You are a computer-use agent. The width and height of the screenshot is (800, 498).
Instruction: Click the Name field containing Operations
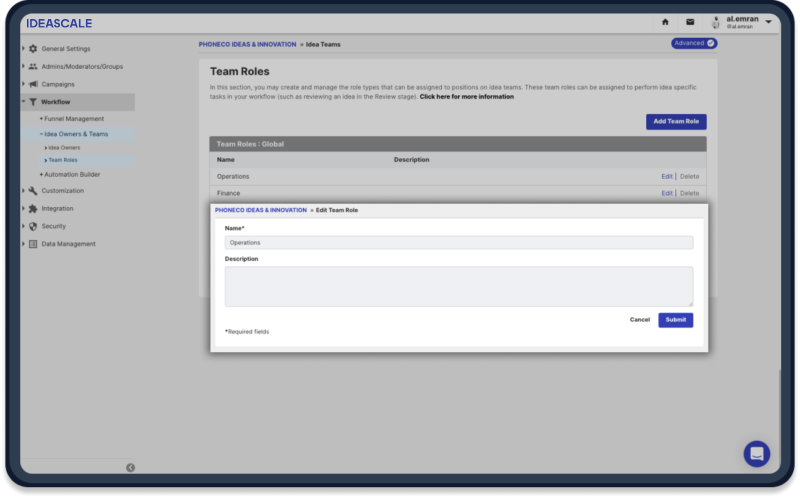pos(458,242)
